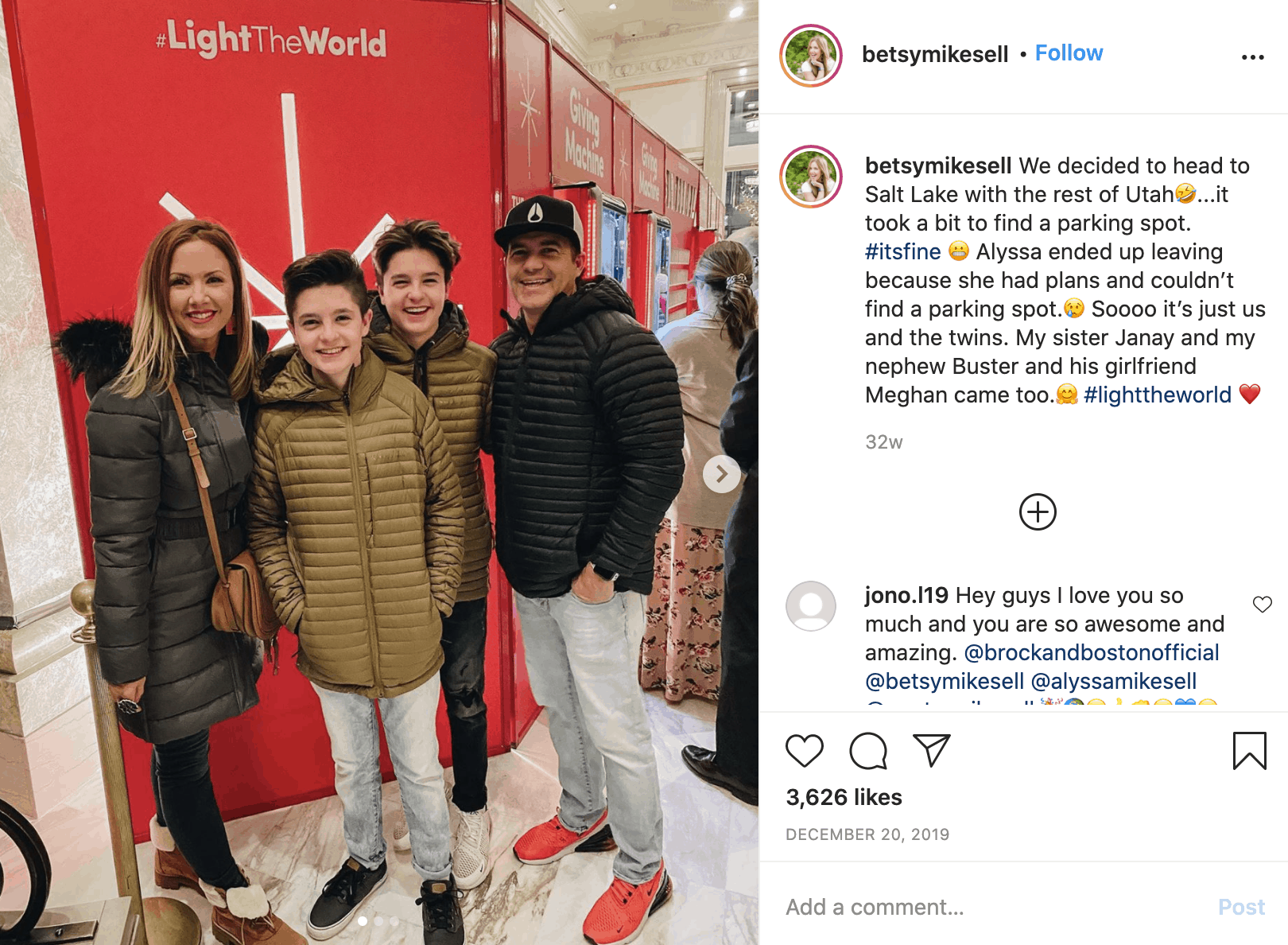Viewport: 1288px width, 945px height.
Task: Open the comment bubble icon
Action: tap(867, 751)
